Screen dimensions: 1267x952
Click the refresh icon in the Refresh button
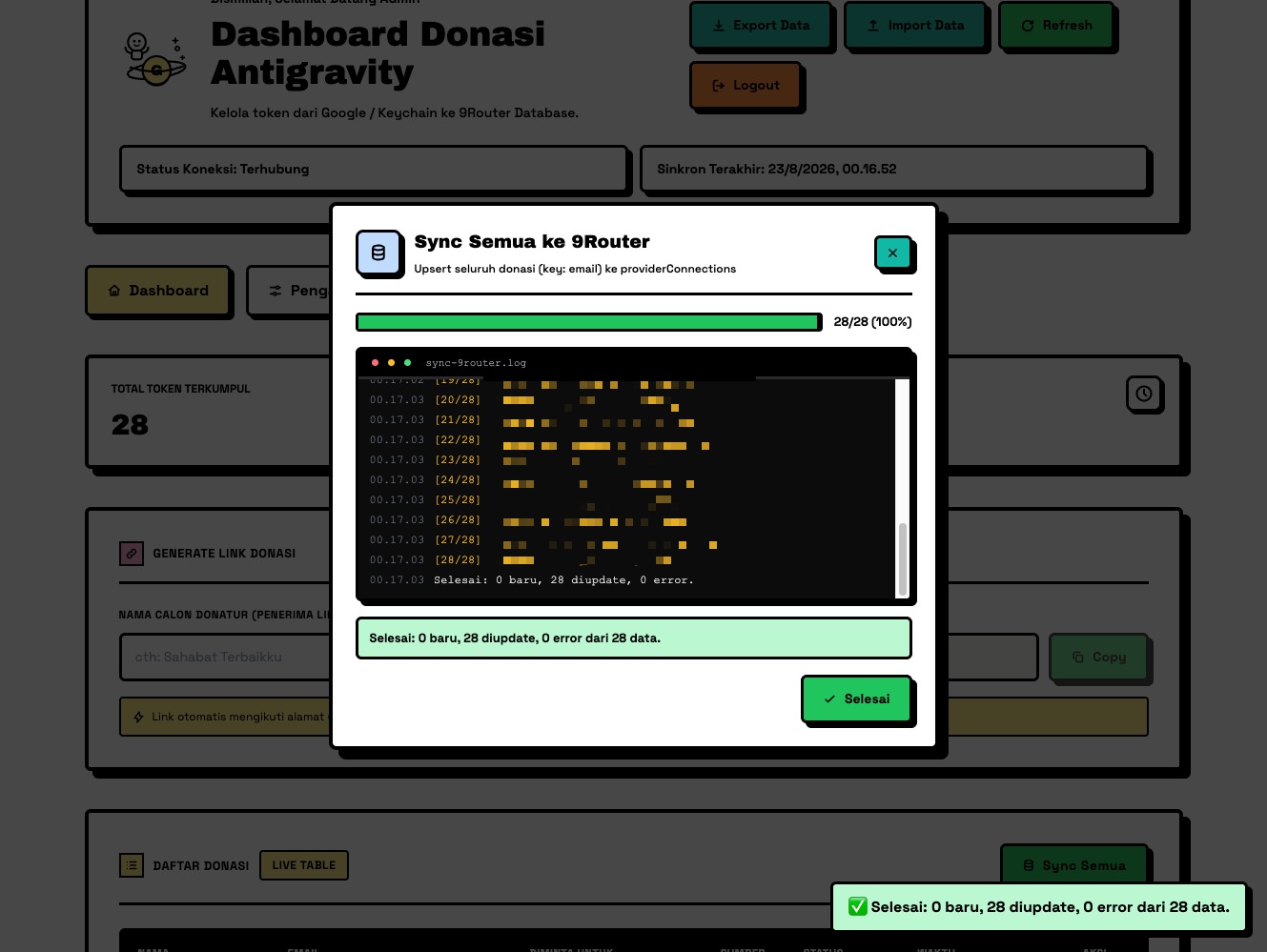click(x=1028, y=26)
